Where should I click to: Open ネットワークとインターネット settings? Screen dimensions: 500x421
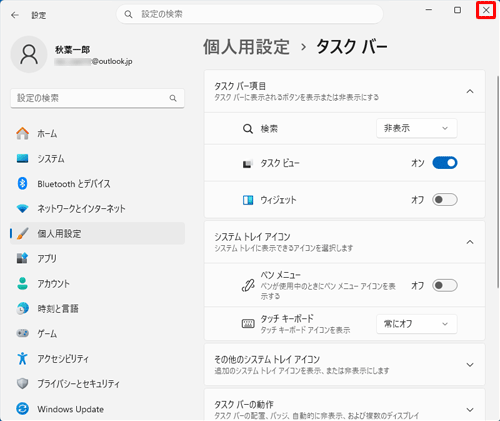[x=97, y=209]
